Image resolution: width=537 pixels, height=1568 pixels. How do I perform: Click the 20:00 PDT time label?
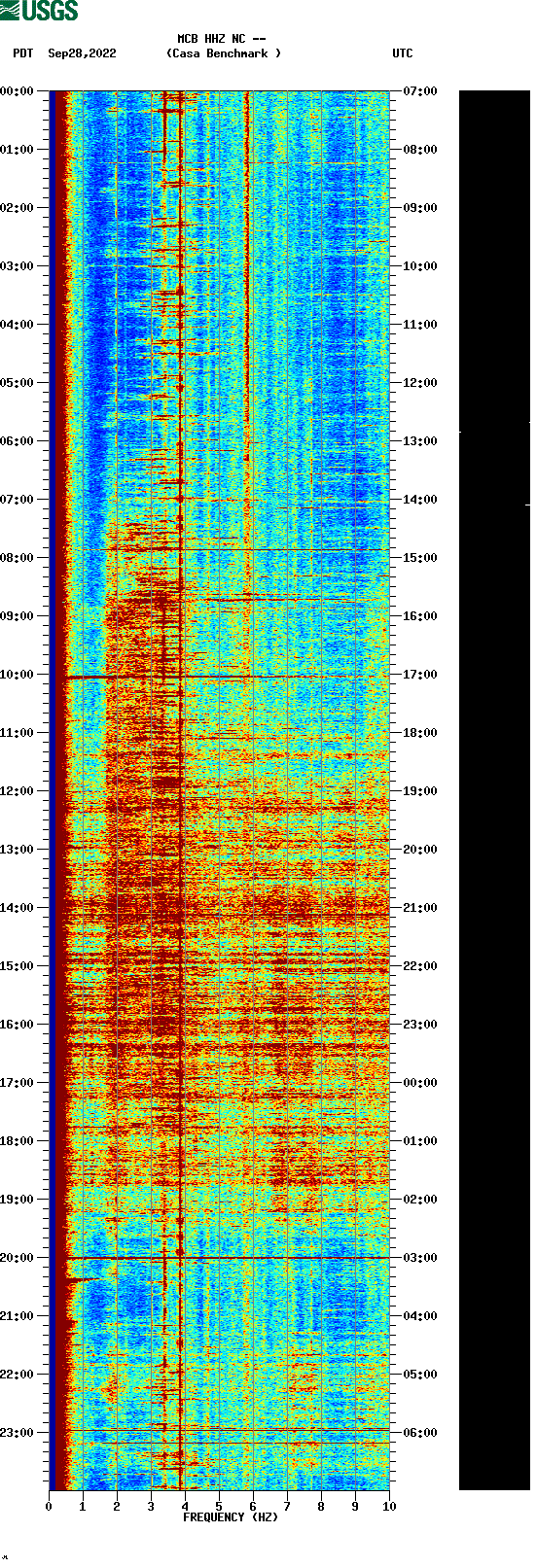pyautogui.click(x=17, y=1258)
